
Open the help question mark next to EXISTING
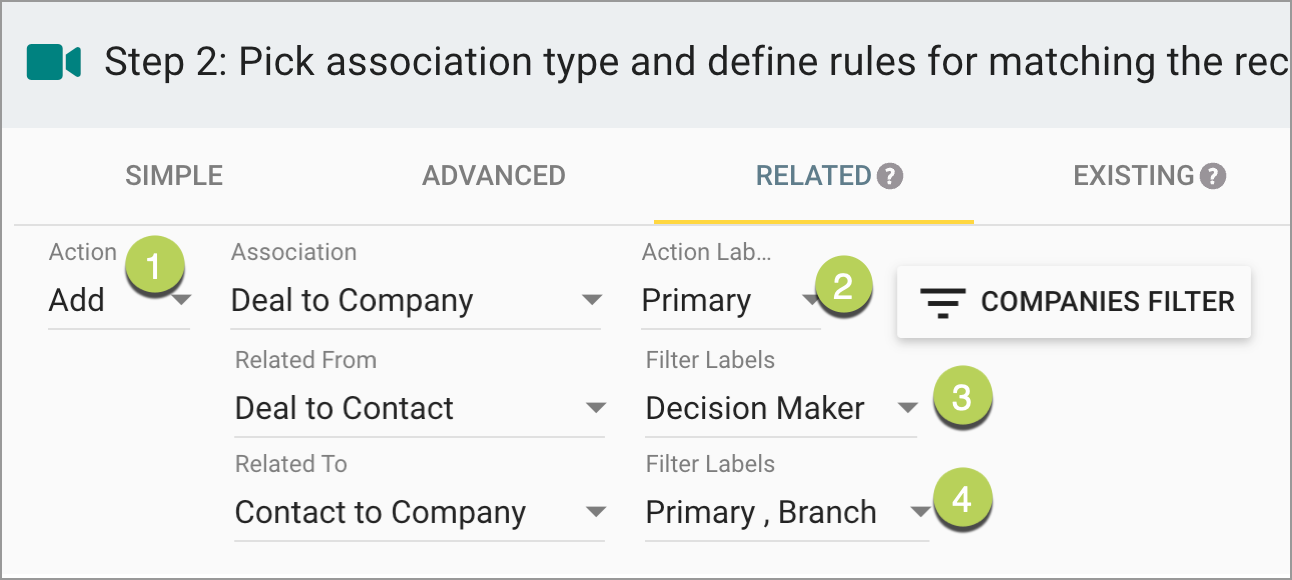click(1214, 175)
